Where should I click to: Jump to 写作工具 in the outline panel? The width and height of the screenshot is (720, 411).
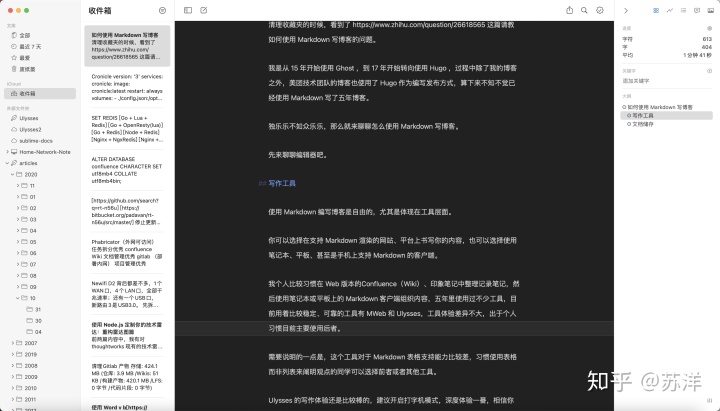(x=667, y=115)
